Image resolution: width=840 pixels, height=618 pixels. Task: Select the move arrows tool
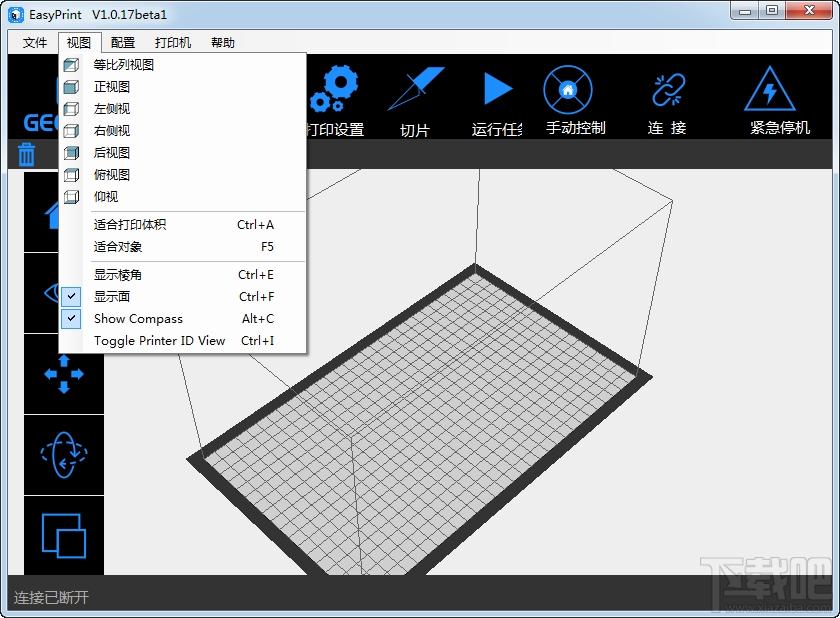(64, 374)
